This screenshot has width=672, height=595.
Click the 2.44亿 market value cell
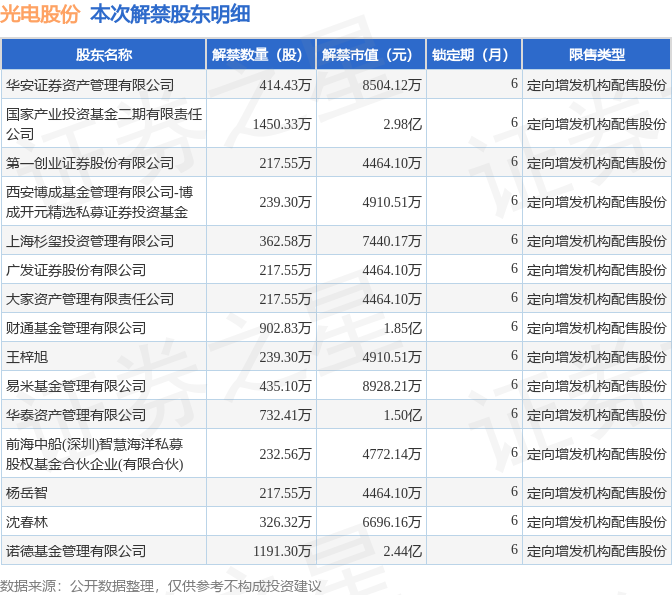click(x=402, y=551)
